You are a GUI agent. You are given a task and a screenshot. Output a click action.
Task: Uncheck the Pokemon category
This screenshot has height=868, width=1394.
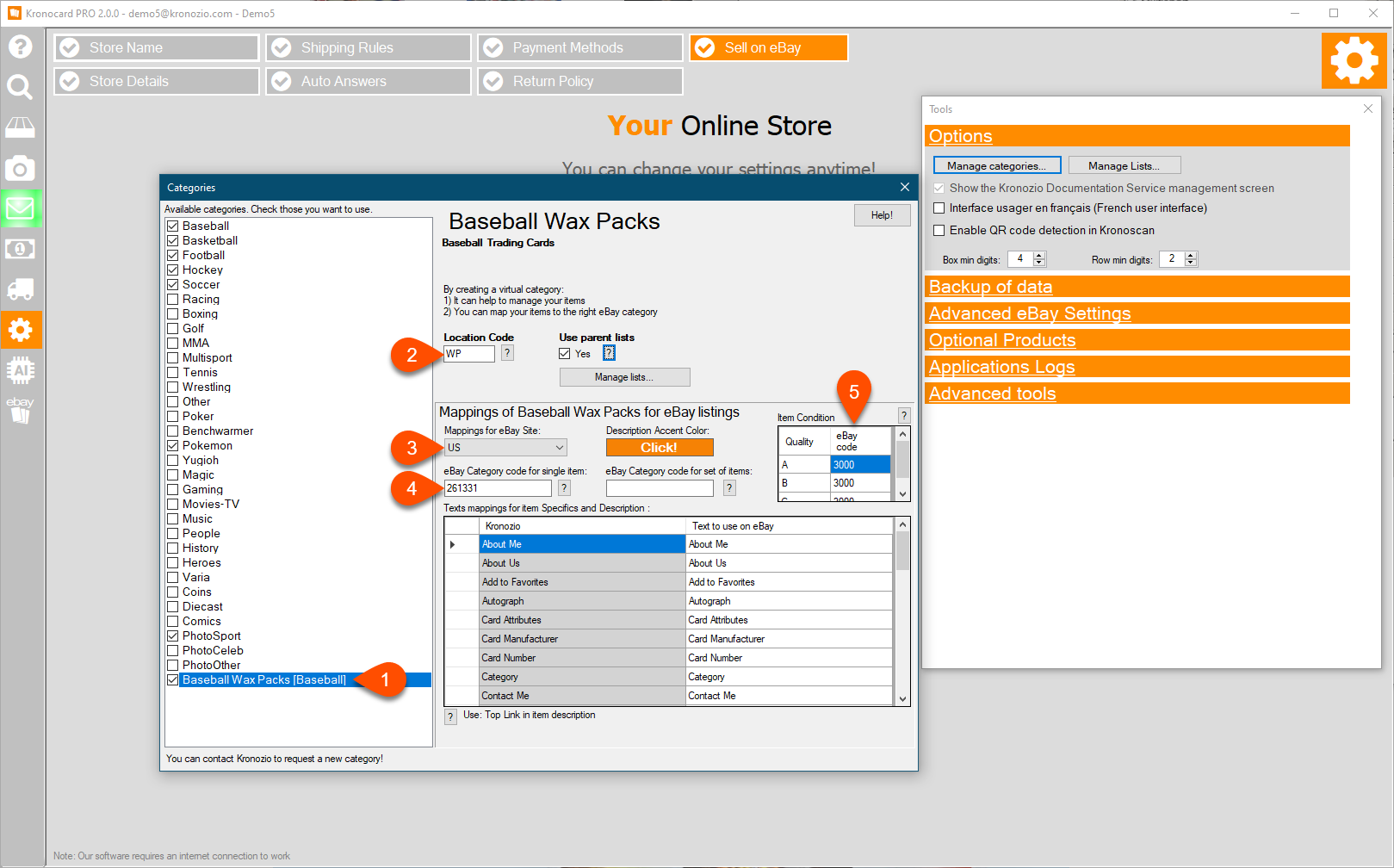point(172,445)
